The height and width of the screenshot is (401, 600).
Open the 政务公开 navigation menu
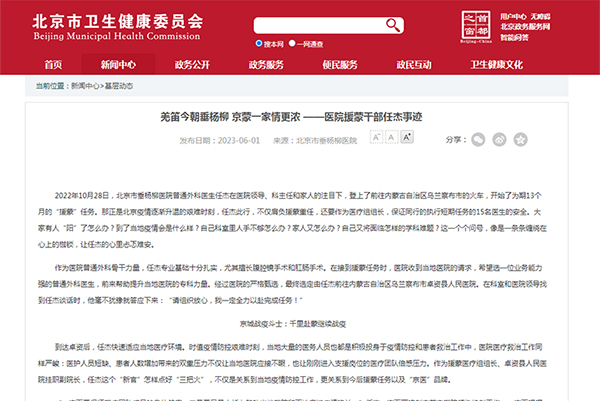click(x=193, y=65)
